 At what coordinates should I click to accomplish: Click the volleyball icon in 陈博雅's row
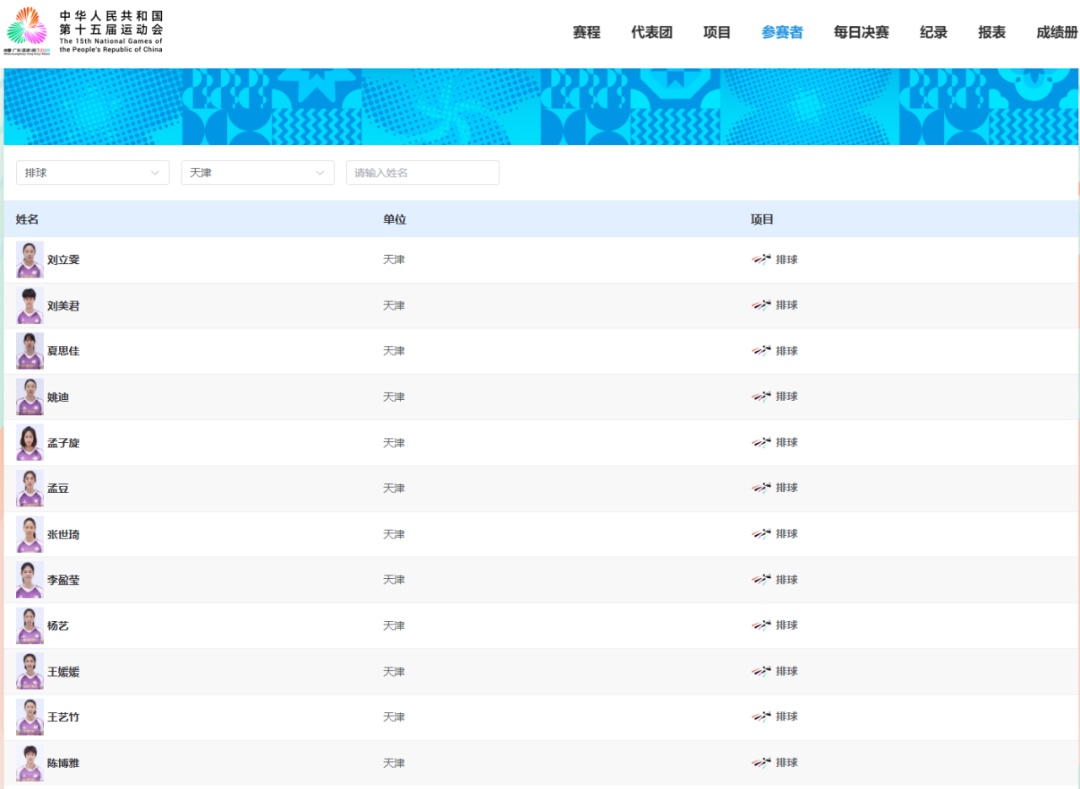coord(761,763)
